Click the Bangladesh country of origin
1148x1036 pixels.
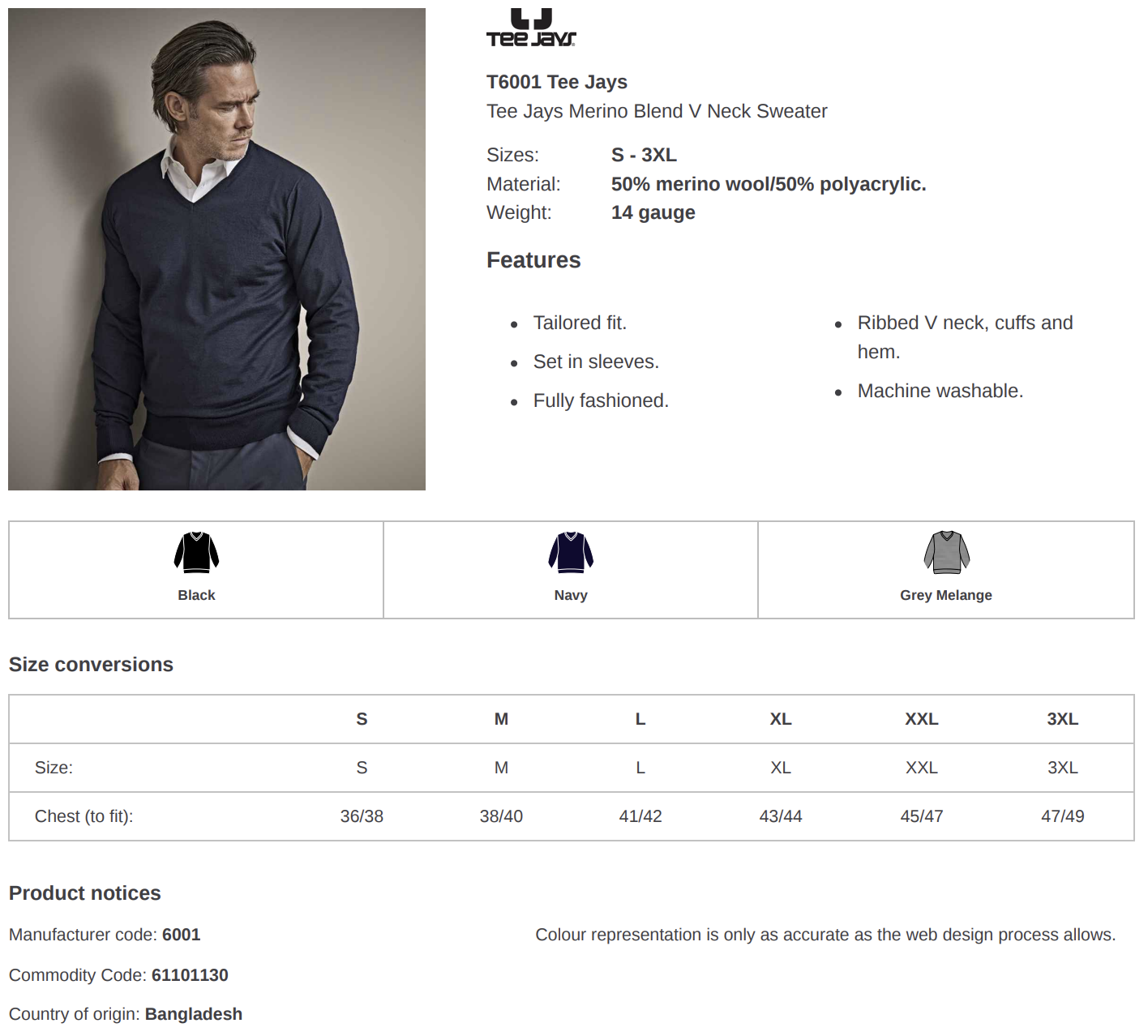[194, 1014]
